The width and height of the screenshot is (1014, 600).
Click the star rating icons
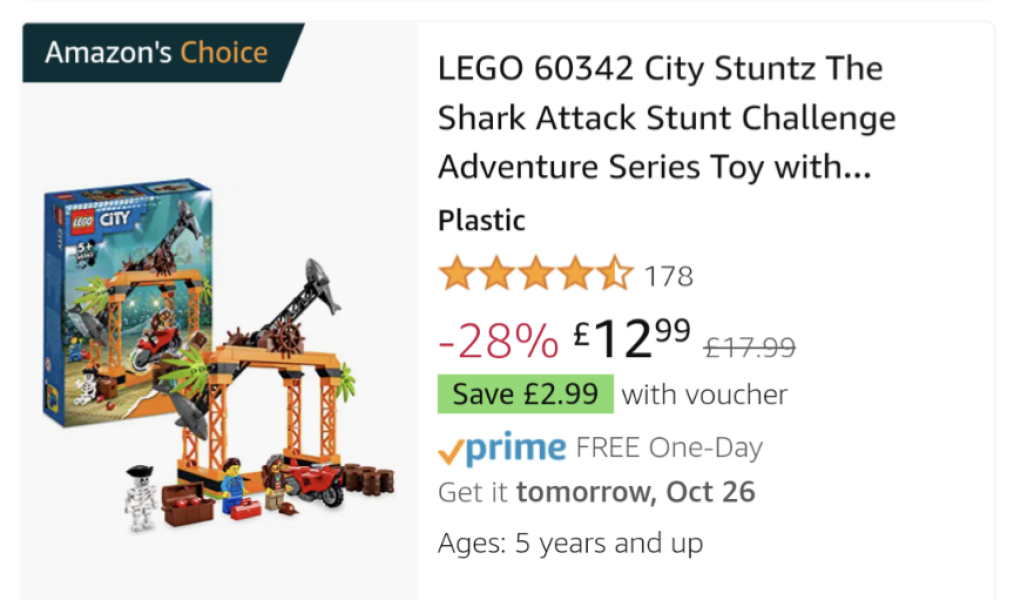coord(535,274)
